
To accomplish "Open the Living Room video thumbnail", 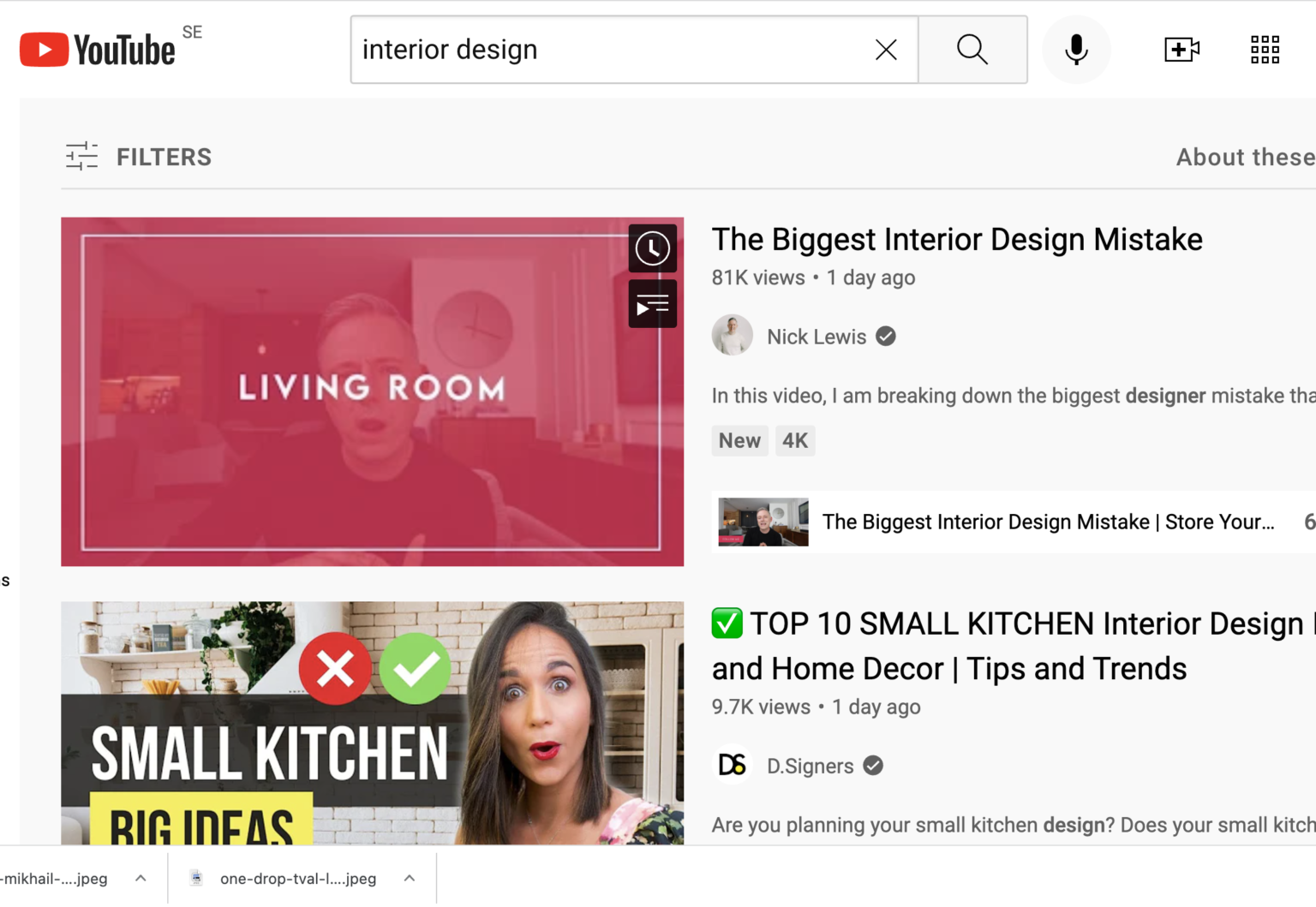I will coord(373,391).
